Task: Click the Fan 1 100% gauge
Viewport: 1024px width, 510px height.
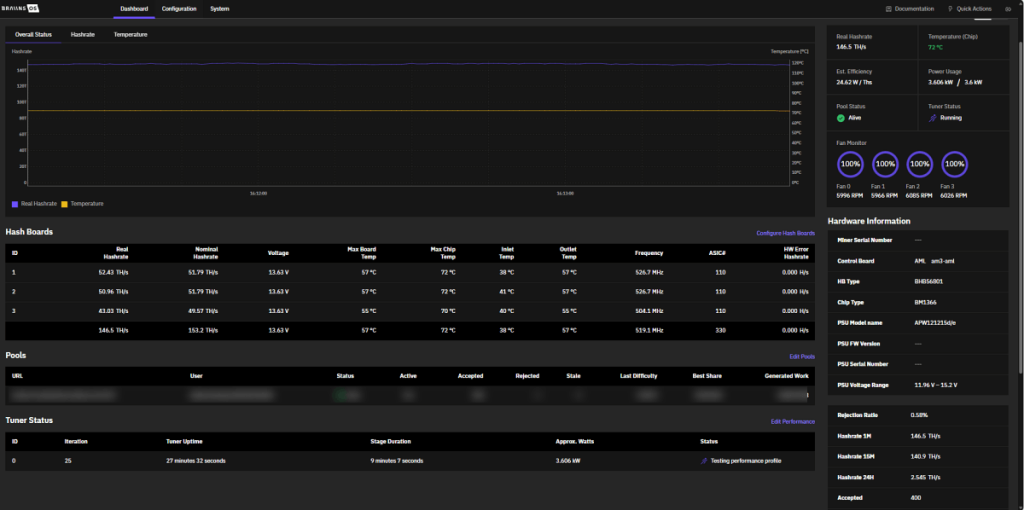Action: click(885, 165)
